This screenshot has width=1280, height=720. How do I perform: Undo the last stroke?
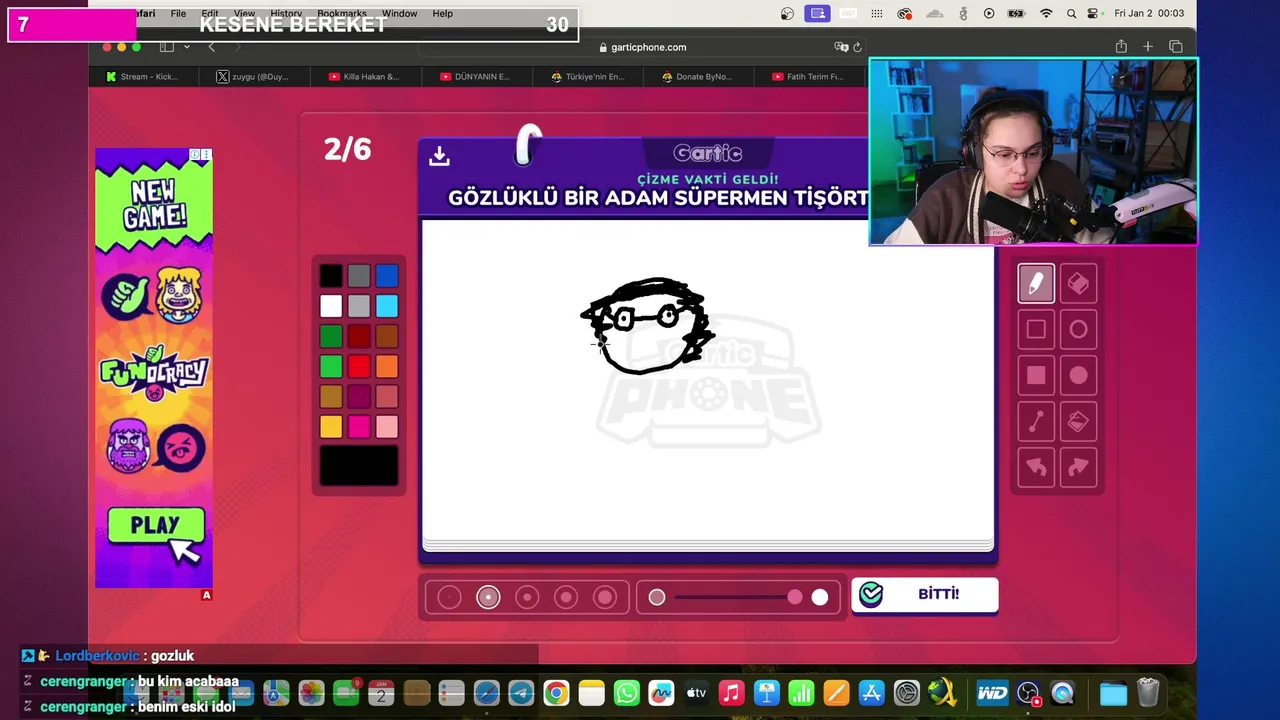coord(1036,467)
